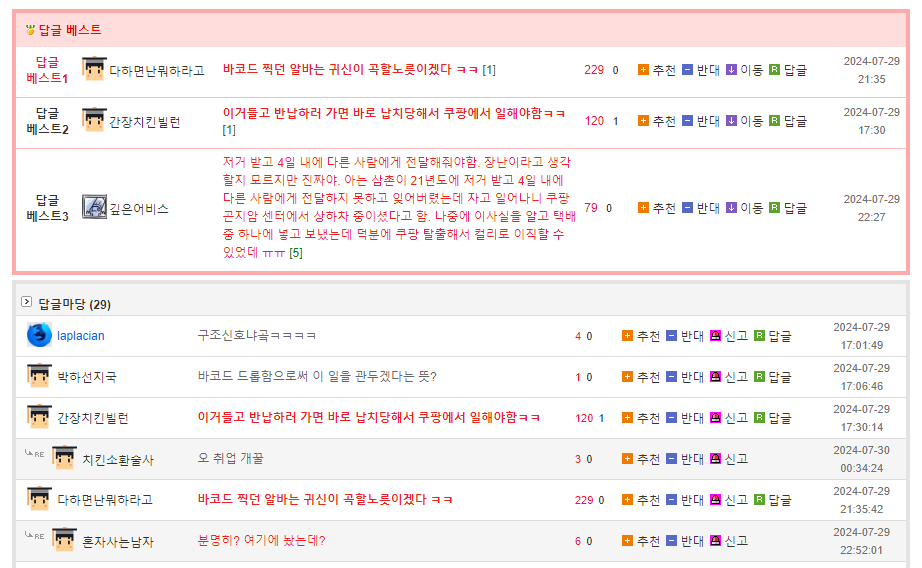Click 이동 icon on 답글 베스트3 row

pyautogui.click(x=732, y=208)
